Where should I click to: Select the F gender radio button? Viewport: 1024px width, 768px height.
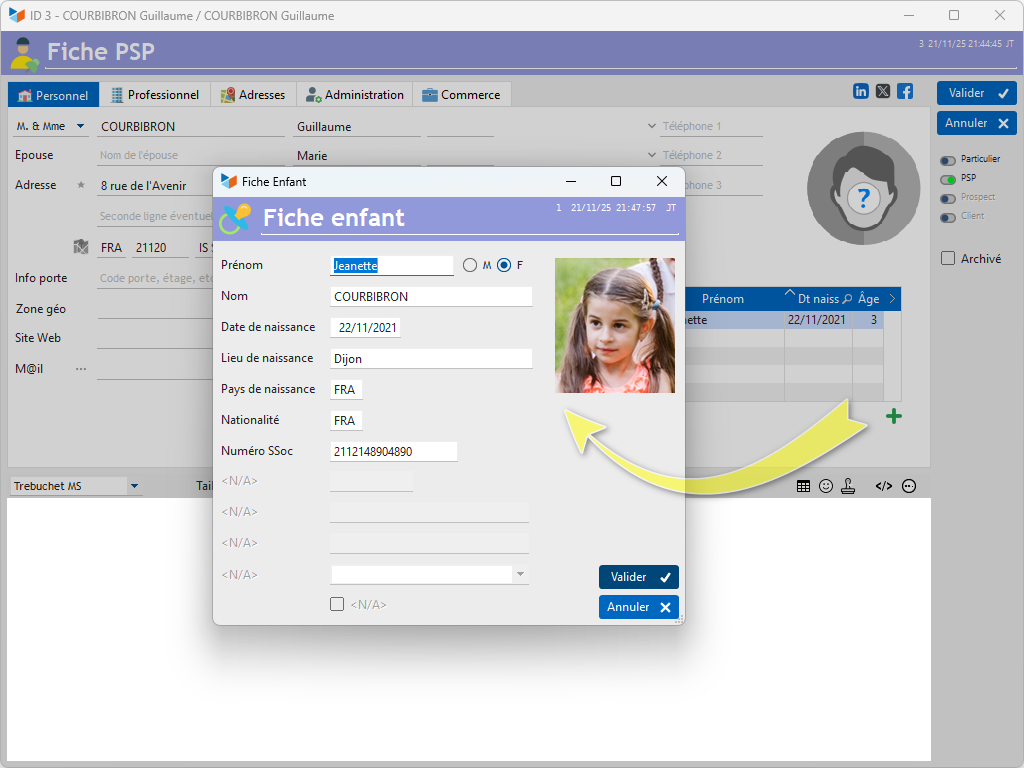(x=504, y=265)
